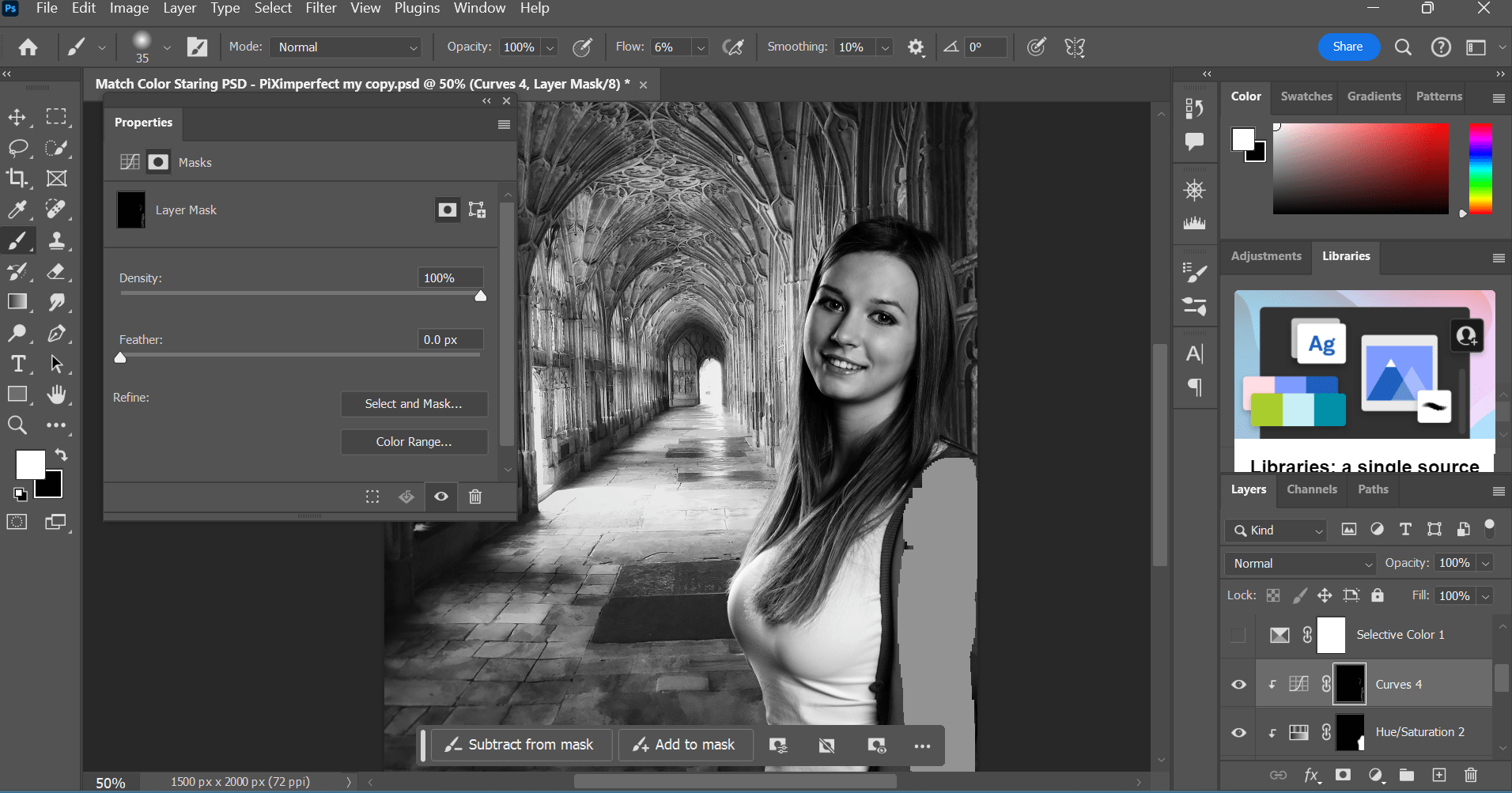1512x793 pixels.
Task: Add a new layer with the plus icon
Action: coord(1438,776)
